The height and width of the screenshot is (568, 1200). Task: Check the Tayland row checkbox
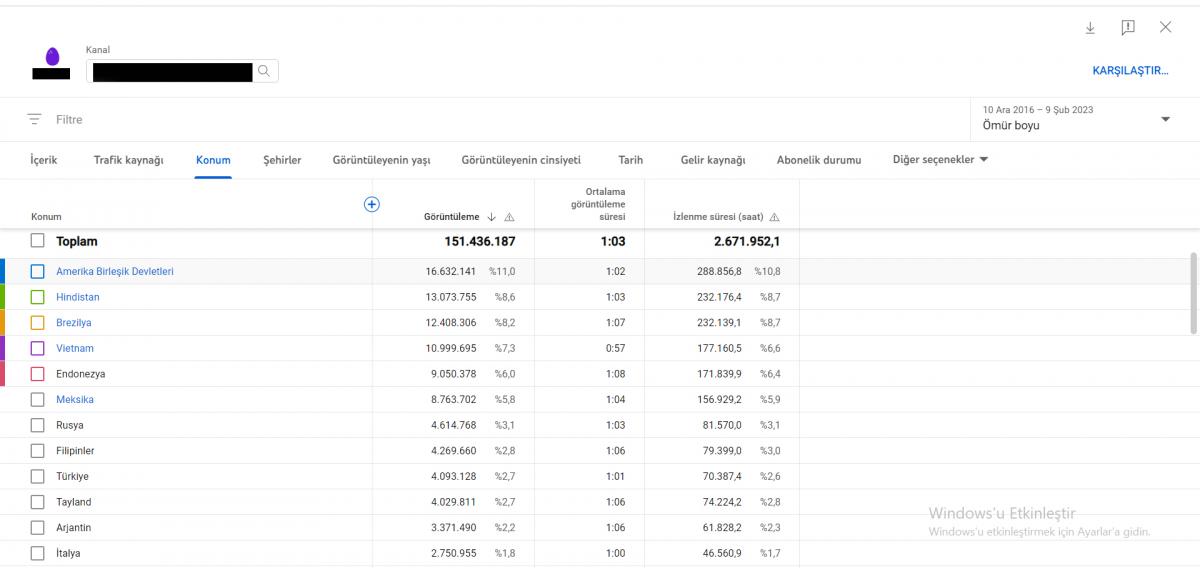37,502
